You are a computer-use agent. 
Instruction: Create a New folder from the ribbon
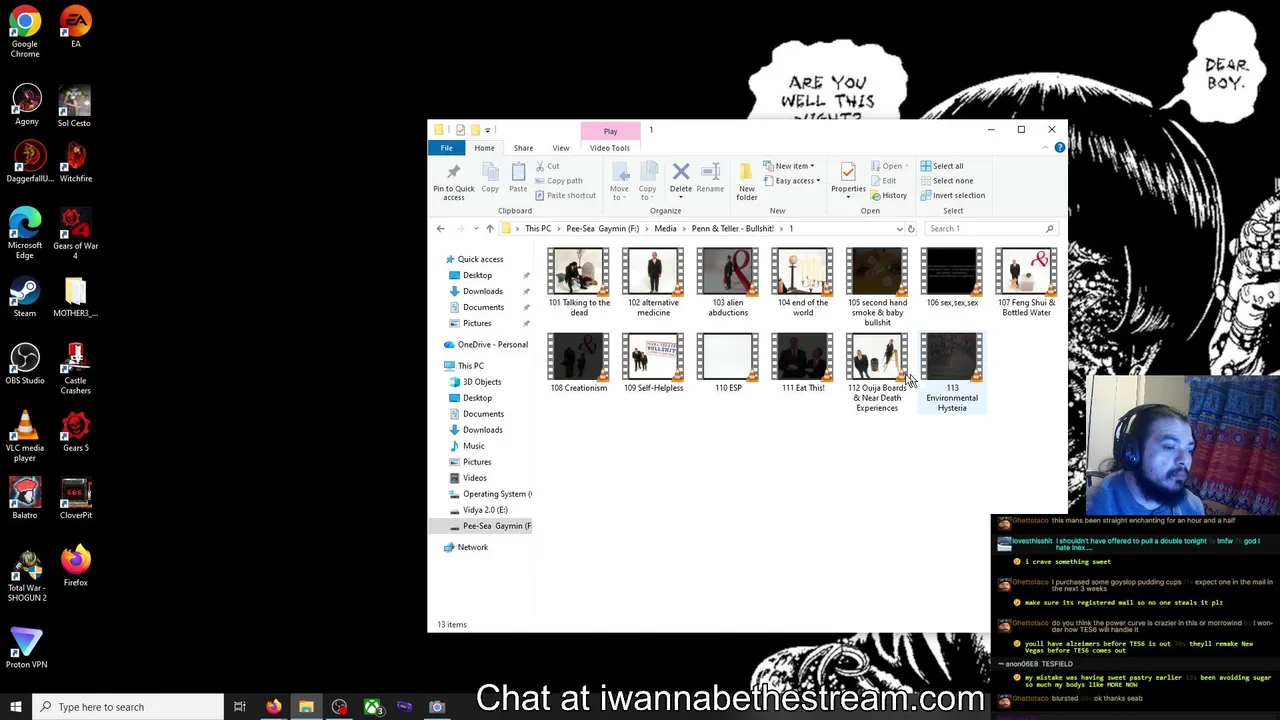[747, 181]
